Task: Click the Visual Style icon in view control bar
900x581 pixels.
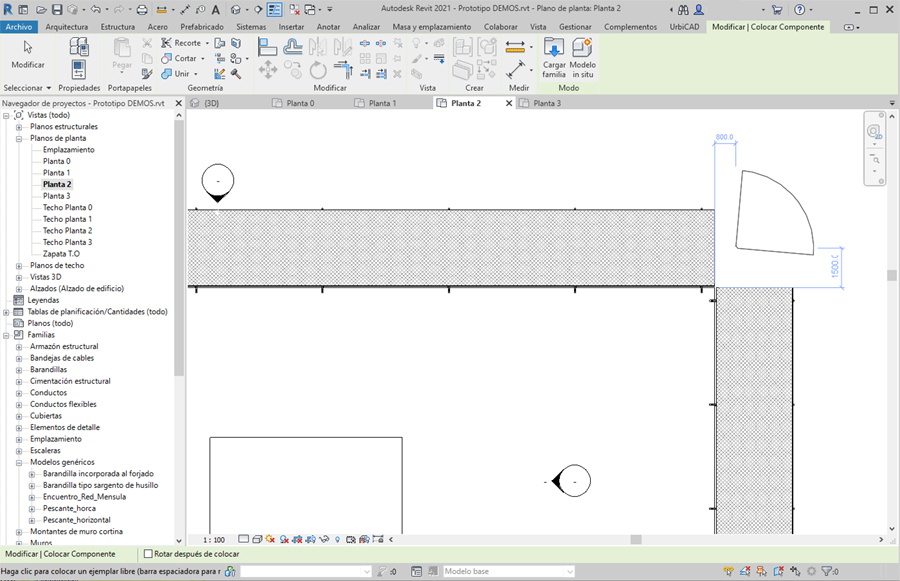Action: click(257, 540)
